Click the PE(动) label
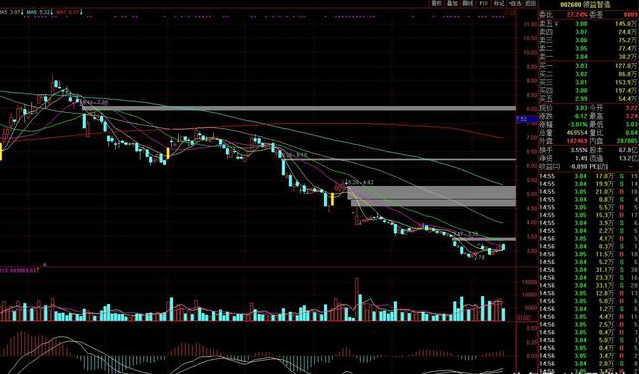Screen dimensions: 639x374 pos(599,167)
